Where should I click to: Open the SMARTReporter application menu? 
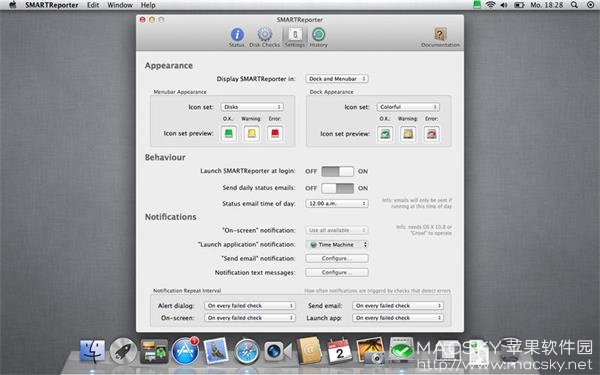(x=52, y=5)
